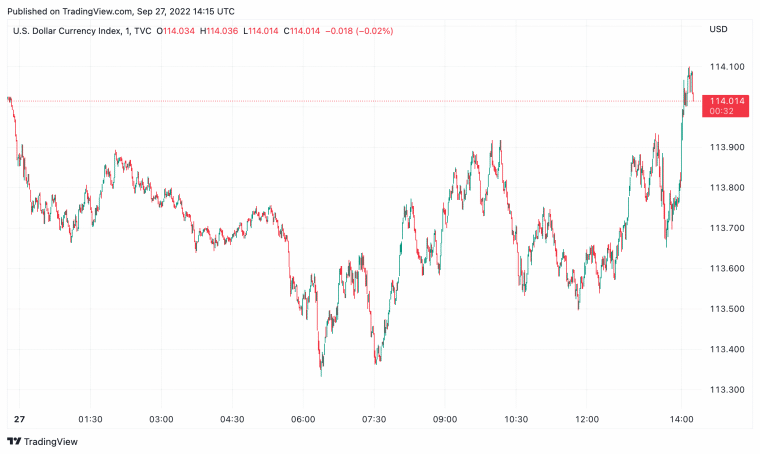Click the 27 date marker on time axis
Image resolution: width=760 pixels, height=454 pixels.
(19, 419)
